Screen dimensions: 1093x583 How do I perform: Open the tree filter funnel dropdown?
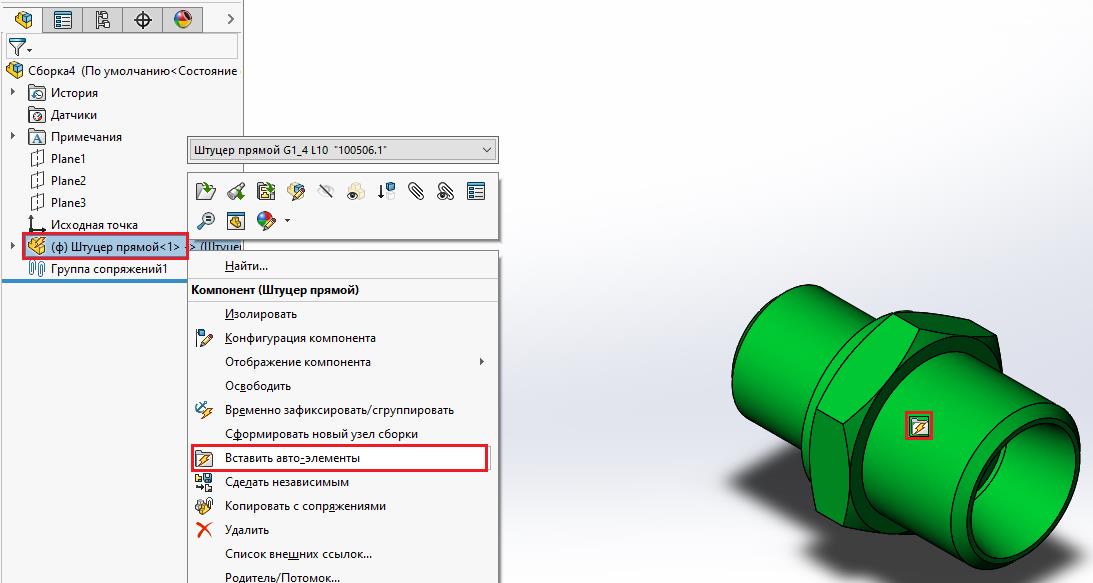click(x=19, y=47)
